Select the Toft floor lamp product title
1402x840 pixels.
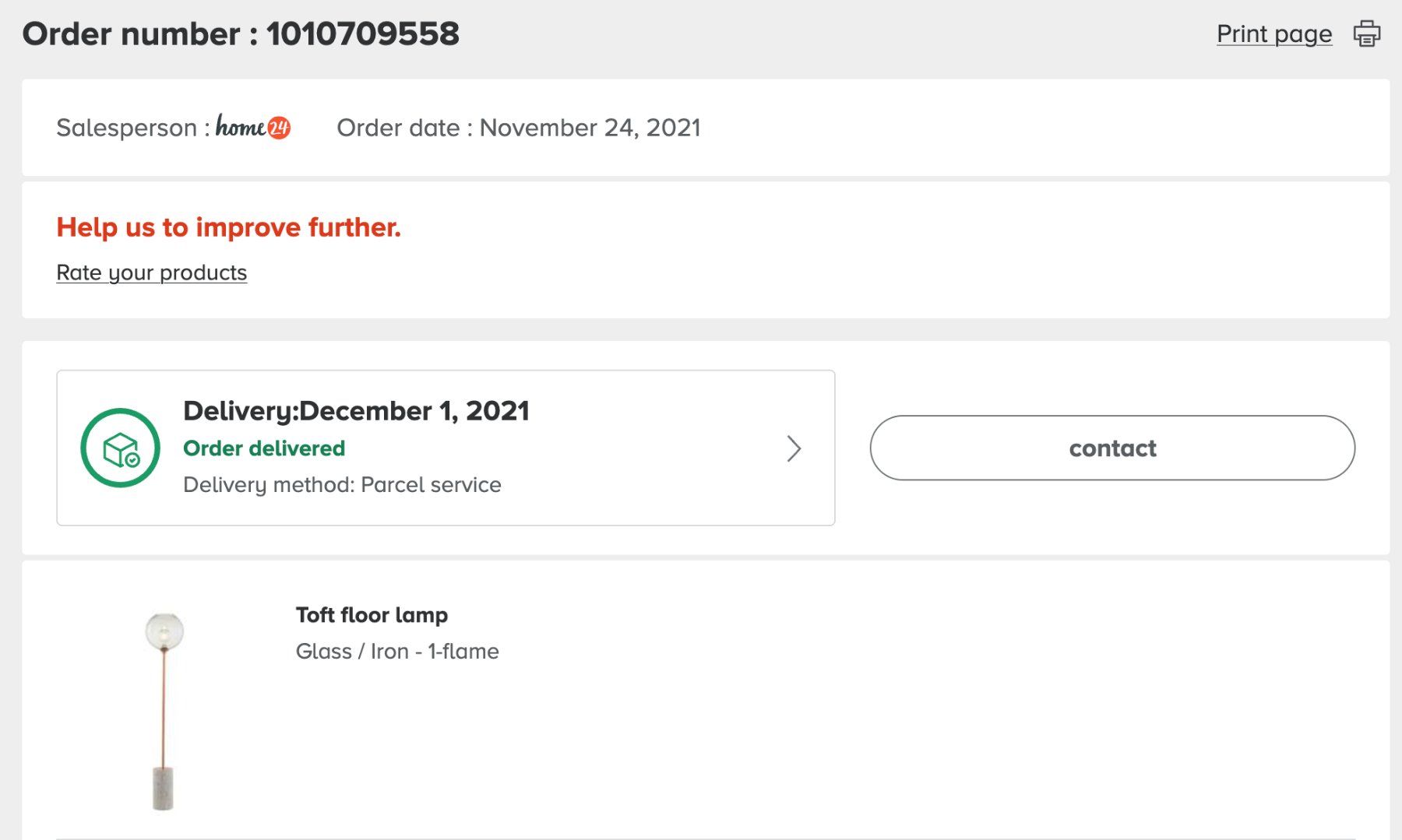pos(372,615)
